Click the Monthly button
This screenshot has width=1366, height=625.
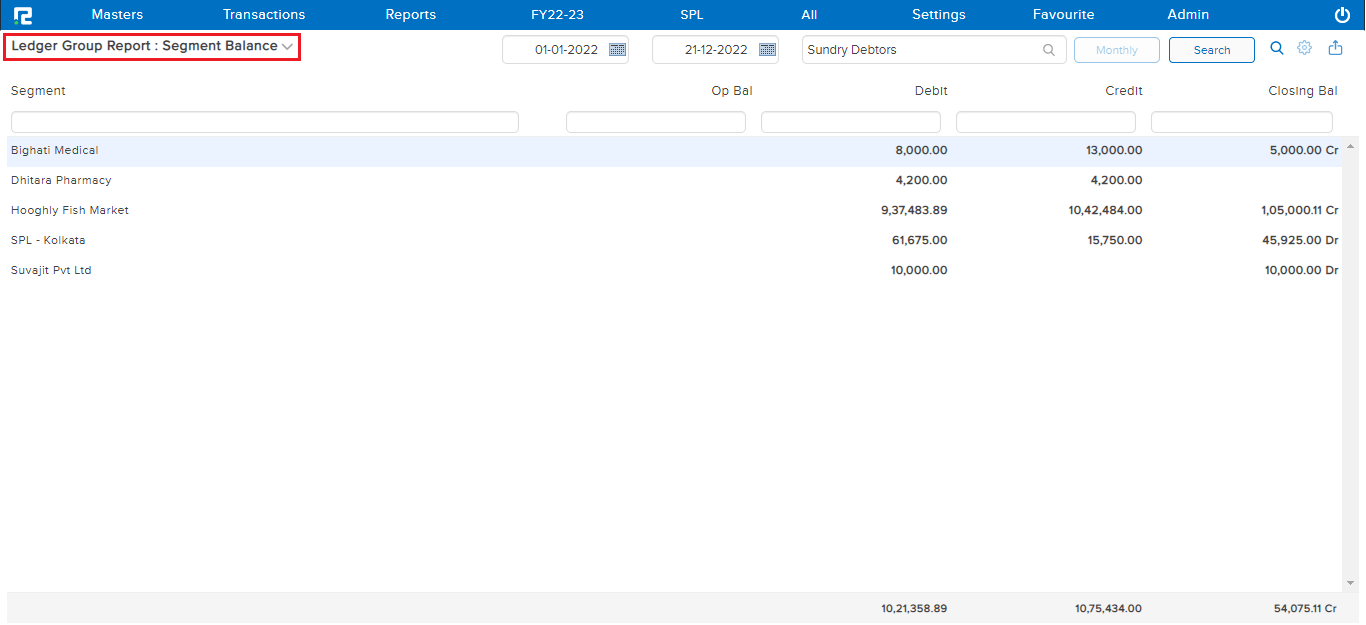[1116, 50]
